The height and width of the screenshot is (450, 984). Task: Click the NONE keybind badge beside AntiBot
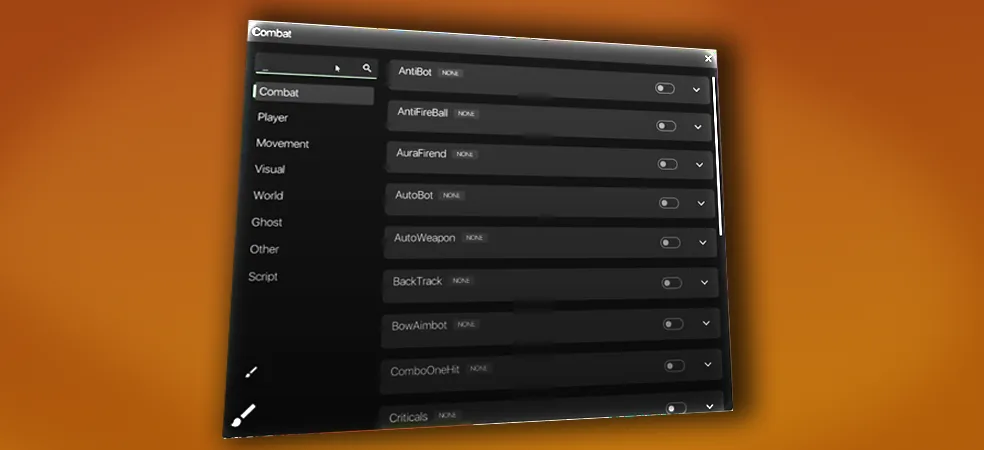tap(451, 73)
